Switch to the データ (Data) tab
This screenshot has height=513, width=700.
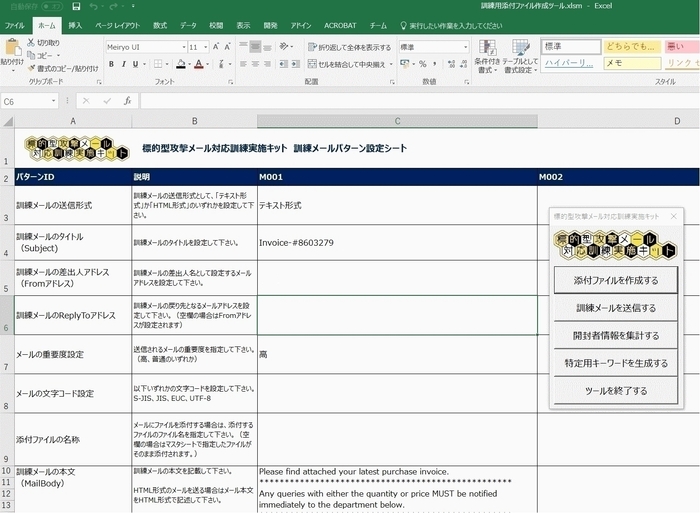188,24
